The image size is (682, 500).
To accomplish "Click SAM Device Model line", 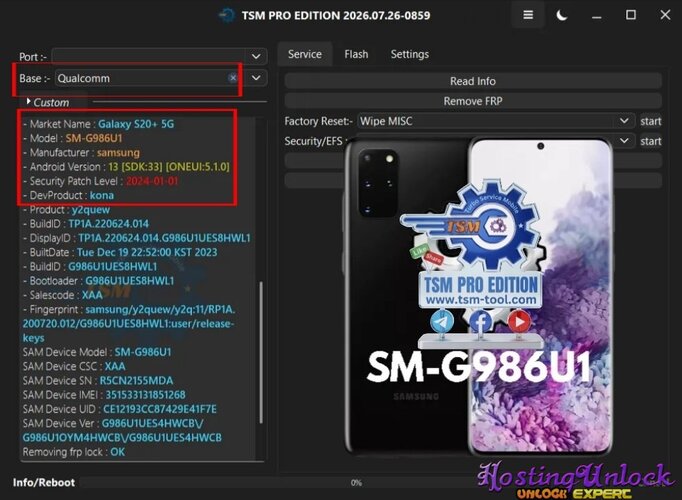I will (x=97, y=352).
